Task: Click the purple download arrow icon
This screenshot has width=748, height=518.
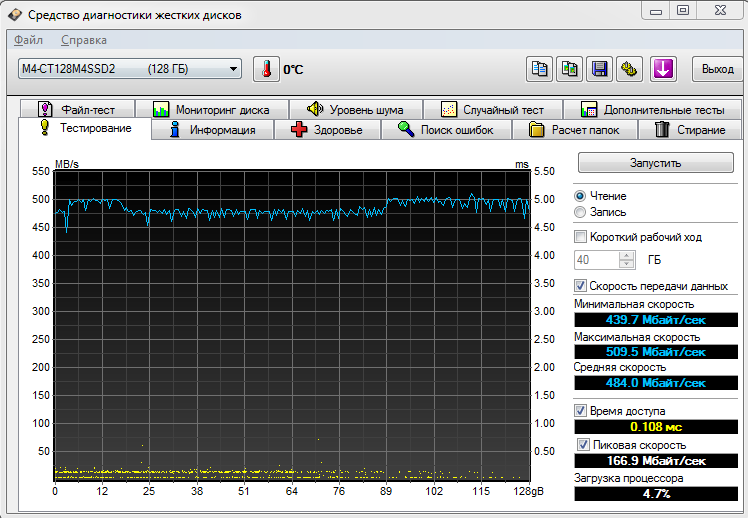Action: [663, 69]
